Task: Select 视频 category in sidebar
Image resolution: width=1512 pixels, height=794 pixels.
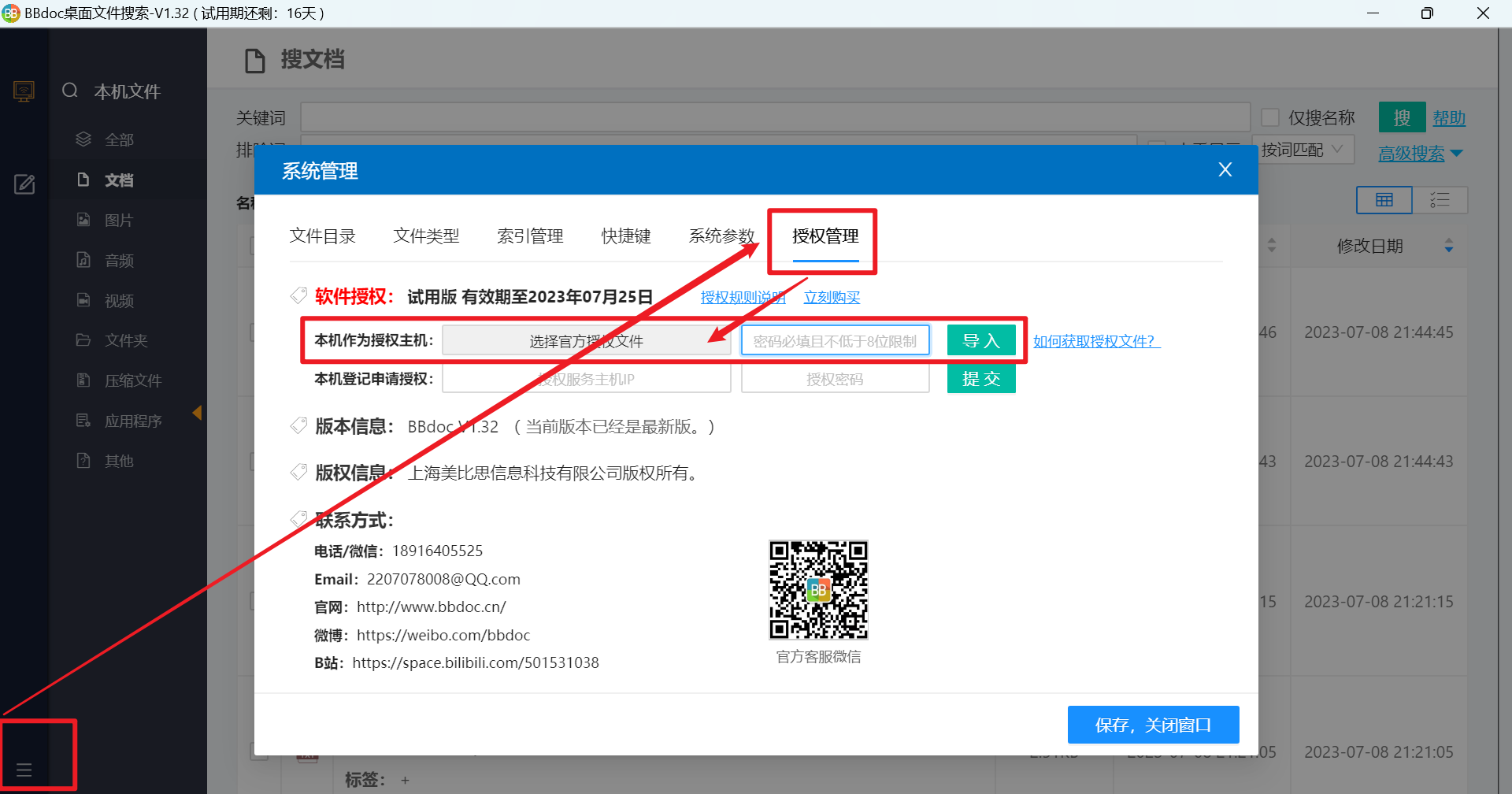Action: click(119, 300)
